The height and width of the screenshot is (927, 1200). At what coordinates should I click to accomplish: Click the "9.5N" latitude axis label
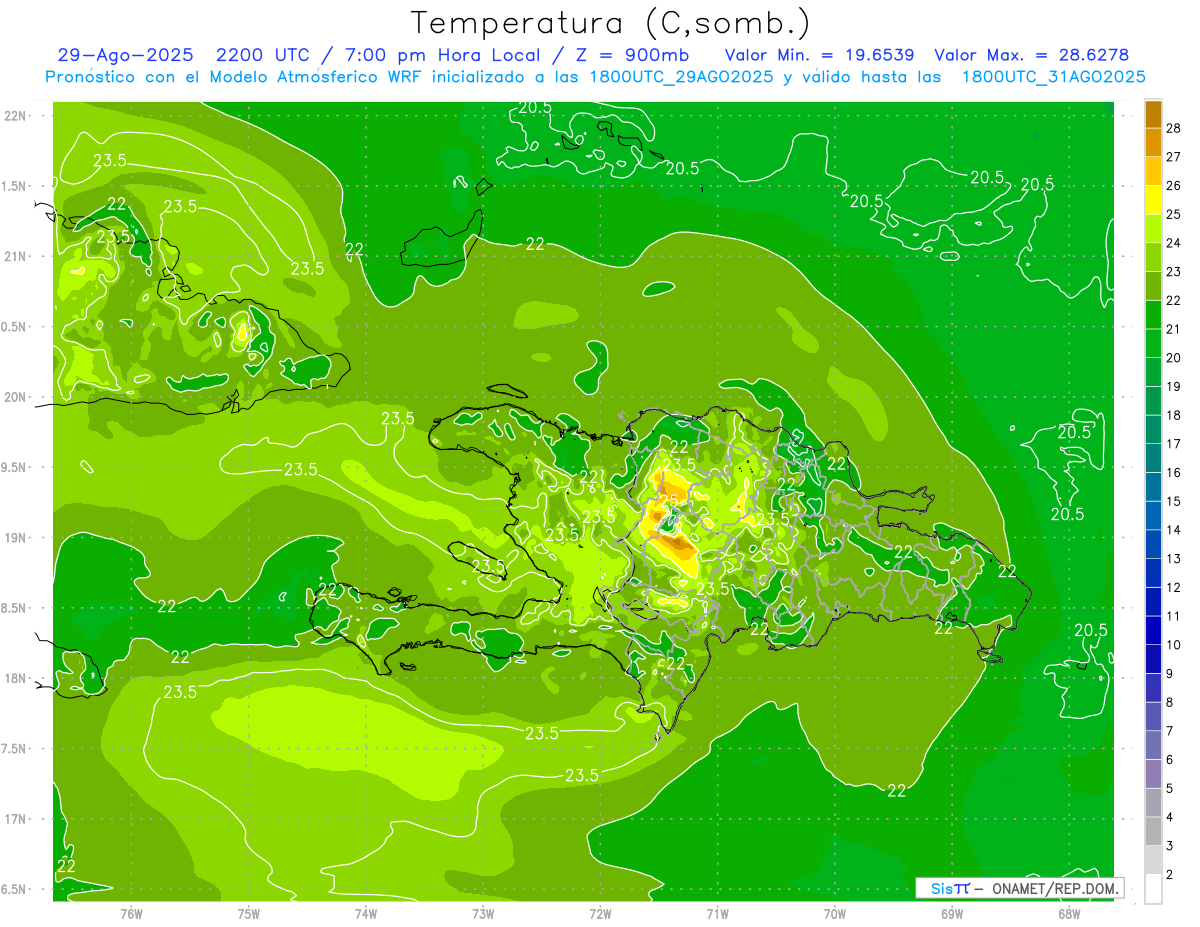14,468
